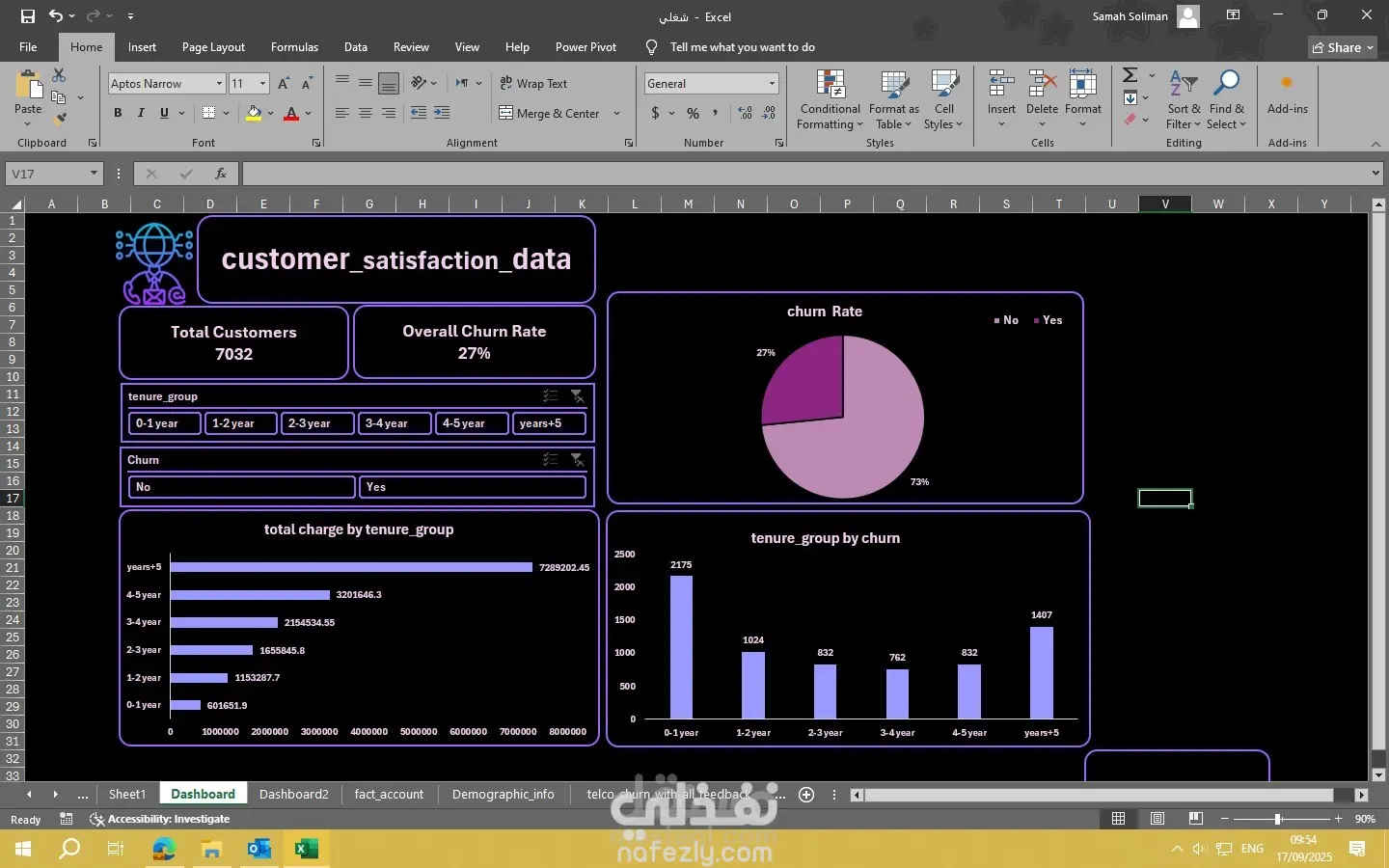This screenshot has height=868, width=1389.
Task: Enable multi-select on Churn slicer
Action: coord(550,460)
